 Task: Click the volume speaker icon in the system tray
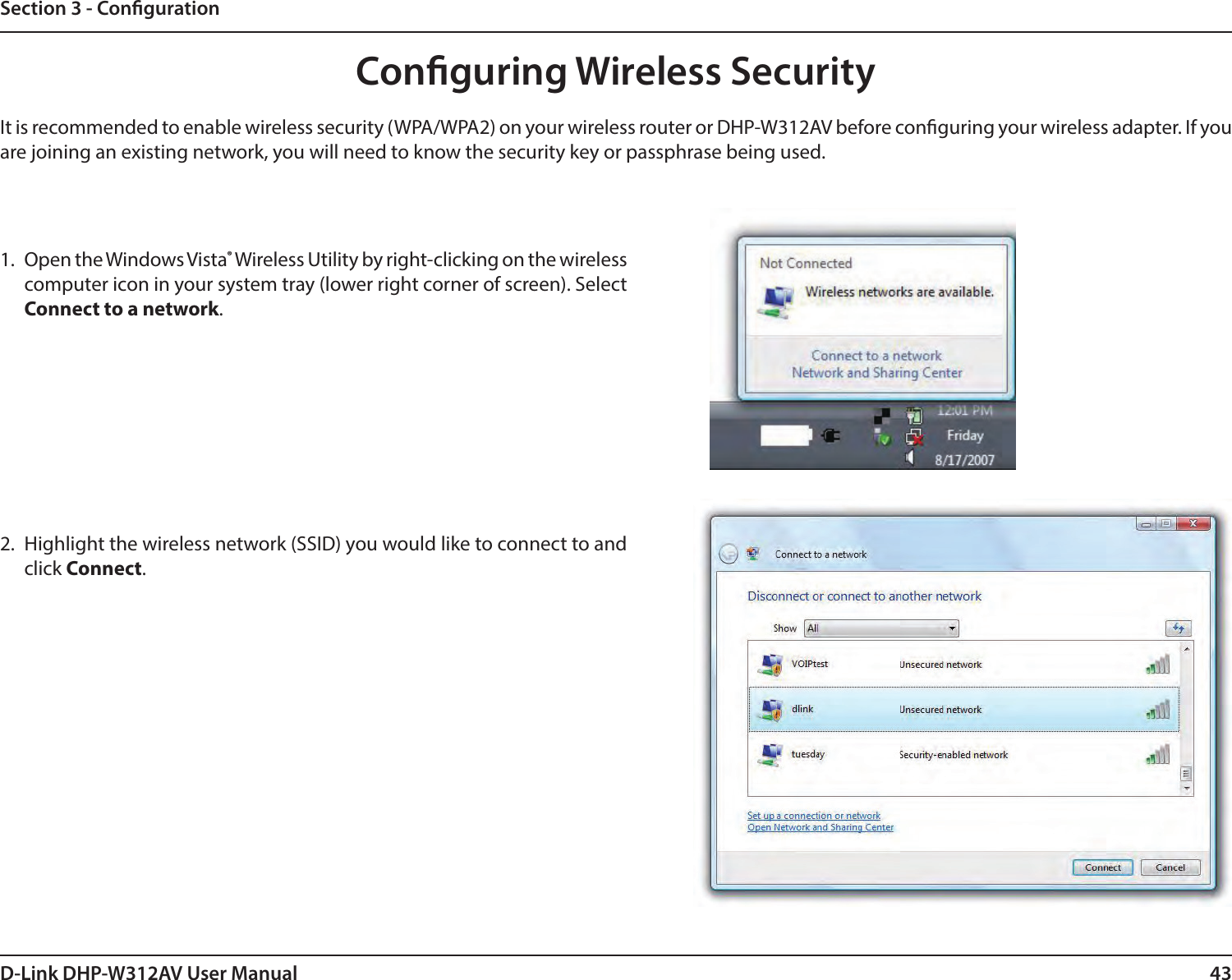(910, 458)
